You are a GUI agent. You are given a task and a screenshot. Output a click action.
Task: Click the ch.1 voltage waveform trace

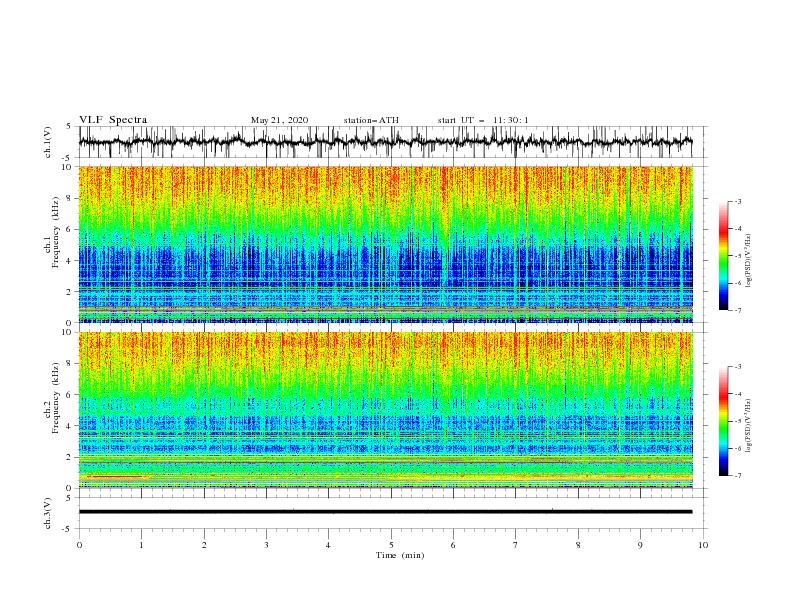[385, 142]
